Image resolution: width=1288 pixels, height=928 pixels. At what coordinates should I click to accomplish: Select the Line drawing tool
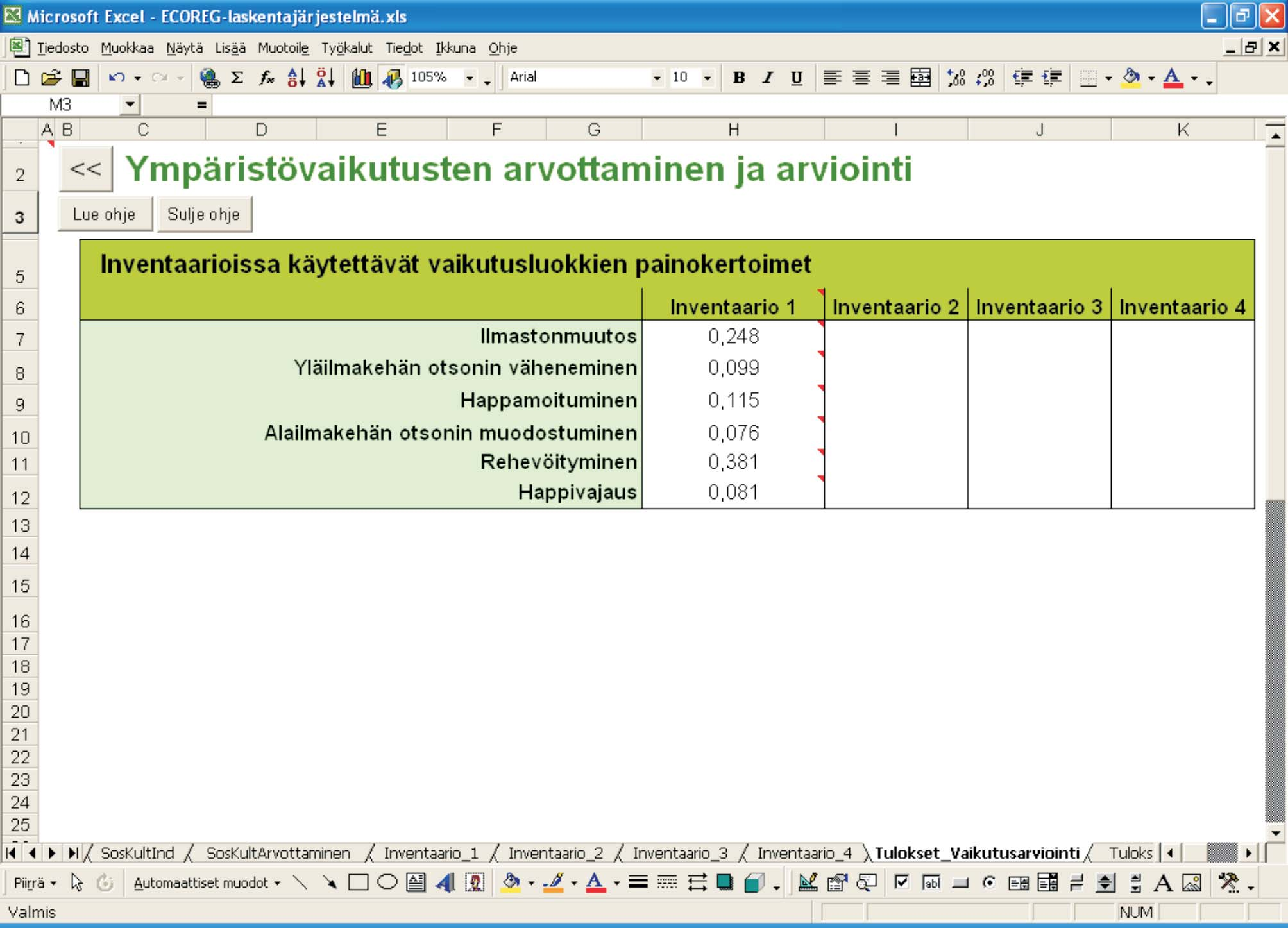point(300,882)
